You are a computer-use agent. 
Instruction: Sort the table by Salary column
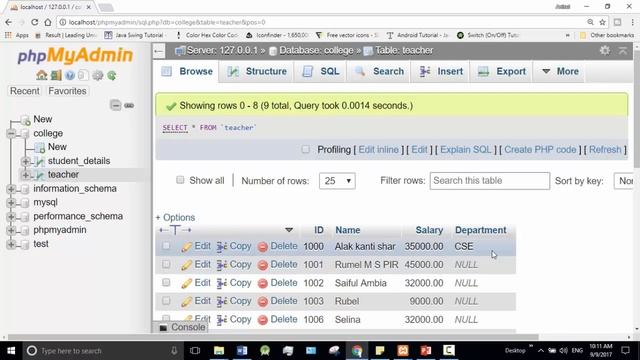click(x=429, y=230)
